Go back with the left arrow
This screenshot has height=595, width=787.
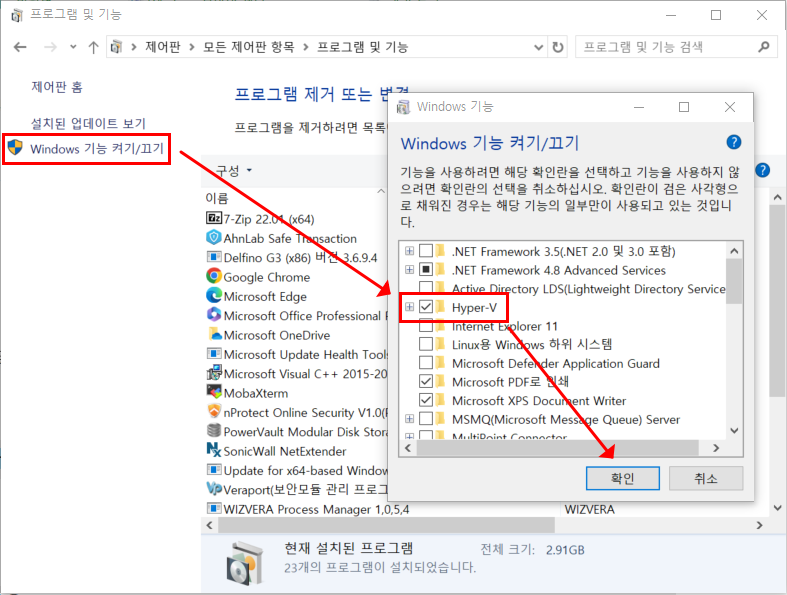[20, 47]
